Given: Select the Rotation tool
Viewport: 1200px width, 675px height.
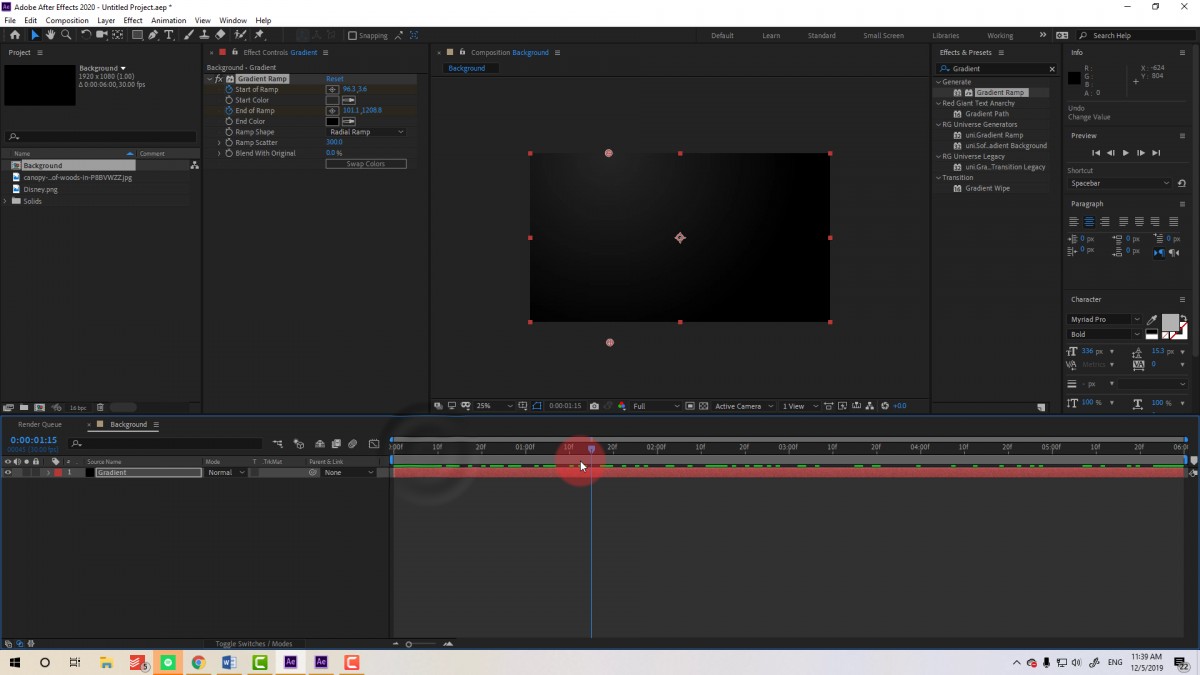Looking at the screenshot, I should (86, 35).
